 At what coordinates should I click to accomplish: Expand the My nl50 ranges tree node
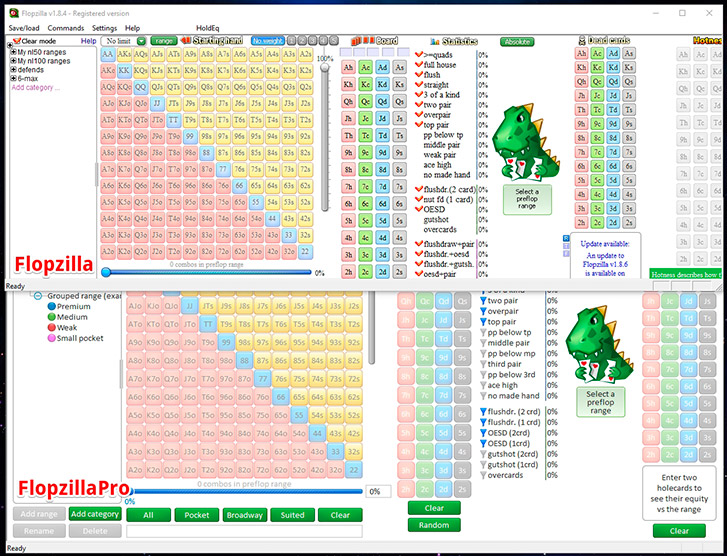[x=11, y=53]
